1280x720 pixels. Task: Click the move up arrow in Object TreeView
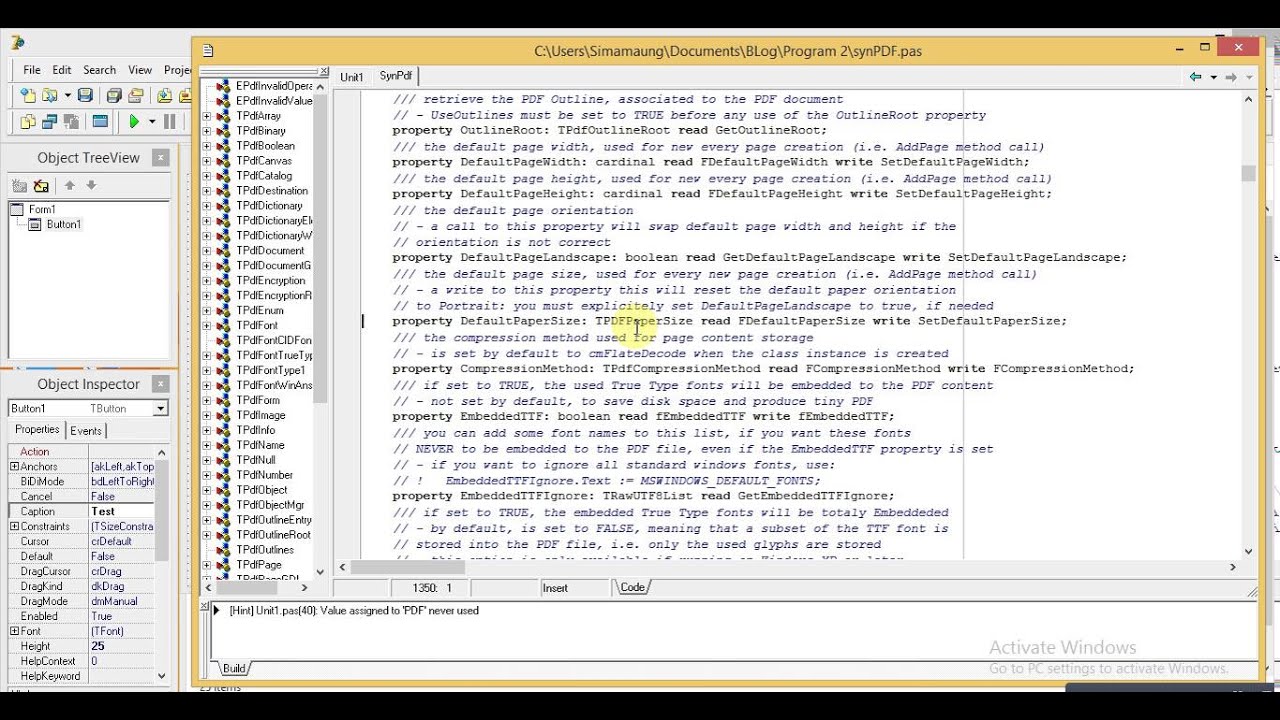[70, 185]
